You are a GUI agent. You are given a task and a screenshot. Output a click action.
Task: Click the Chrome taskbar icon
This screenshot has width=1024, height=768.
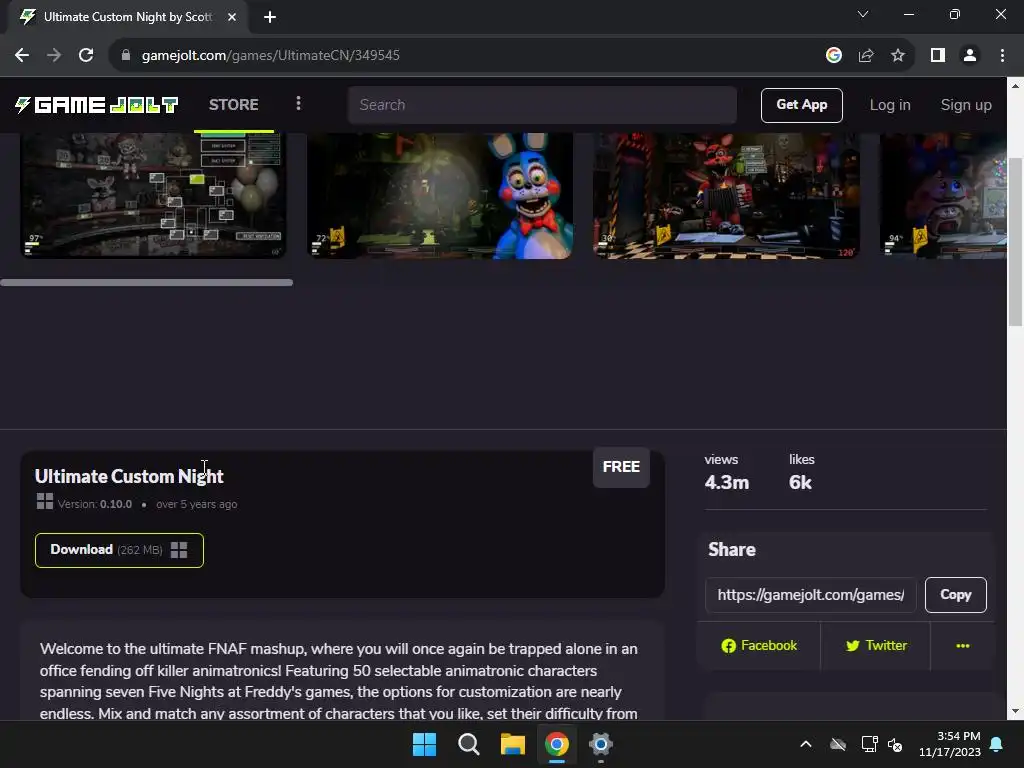(557, 744)
